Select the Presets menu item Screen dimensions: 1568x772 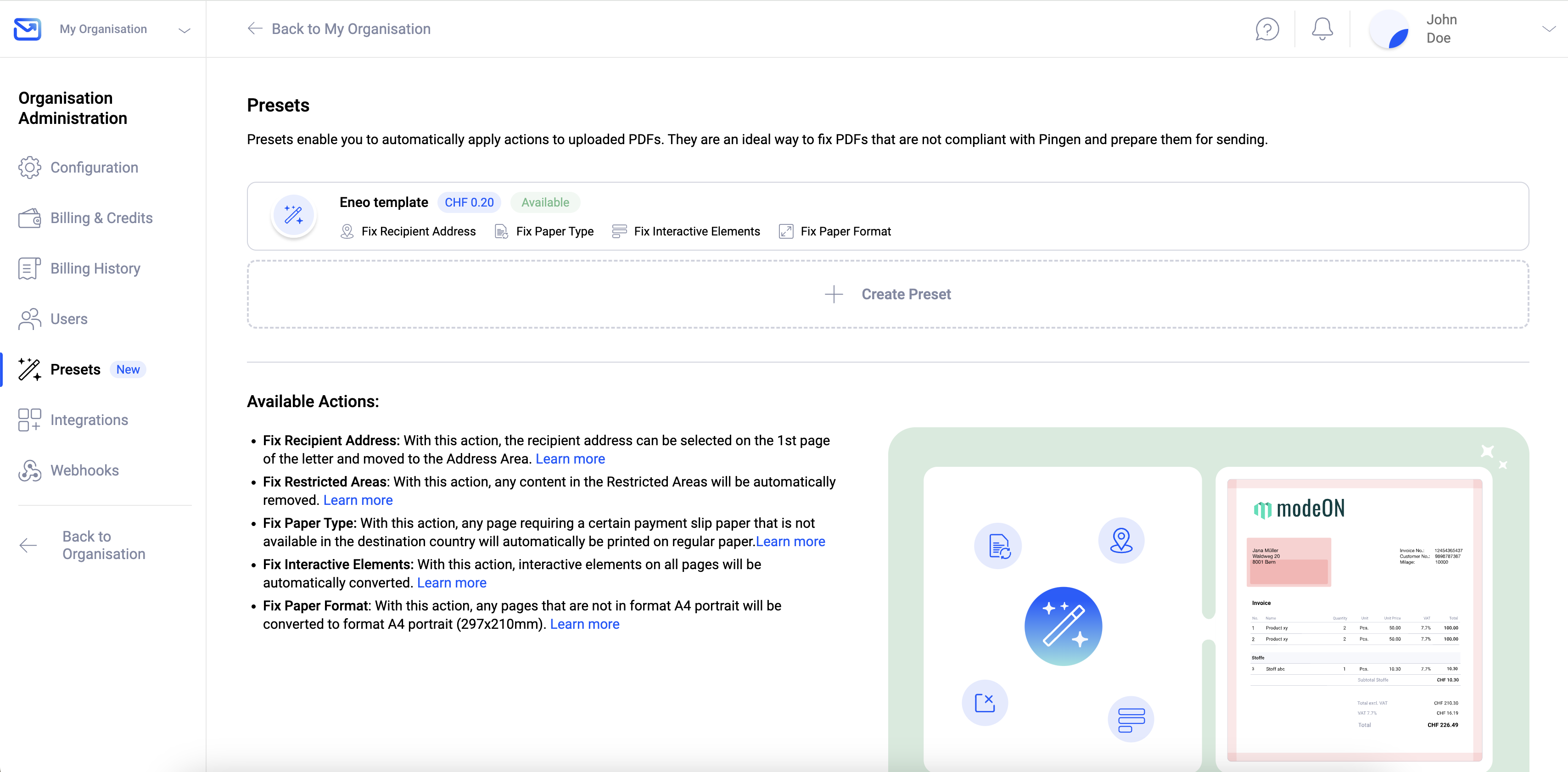75,369
